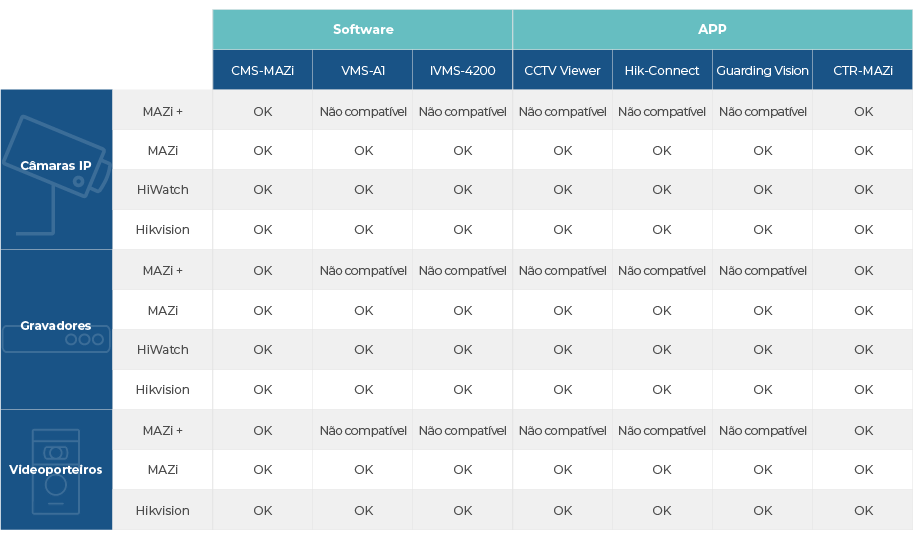Select the Software header group
This screenshot has width=915, height=536.
tap(362, 29)
